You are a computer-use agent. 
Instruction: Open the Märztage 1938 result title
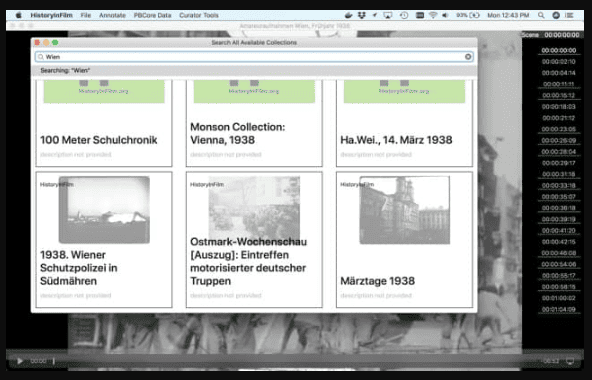[378, 281]
